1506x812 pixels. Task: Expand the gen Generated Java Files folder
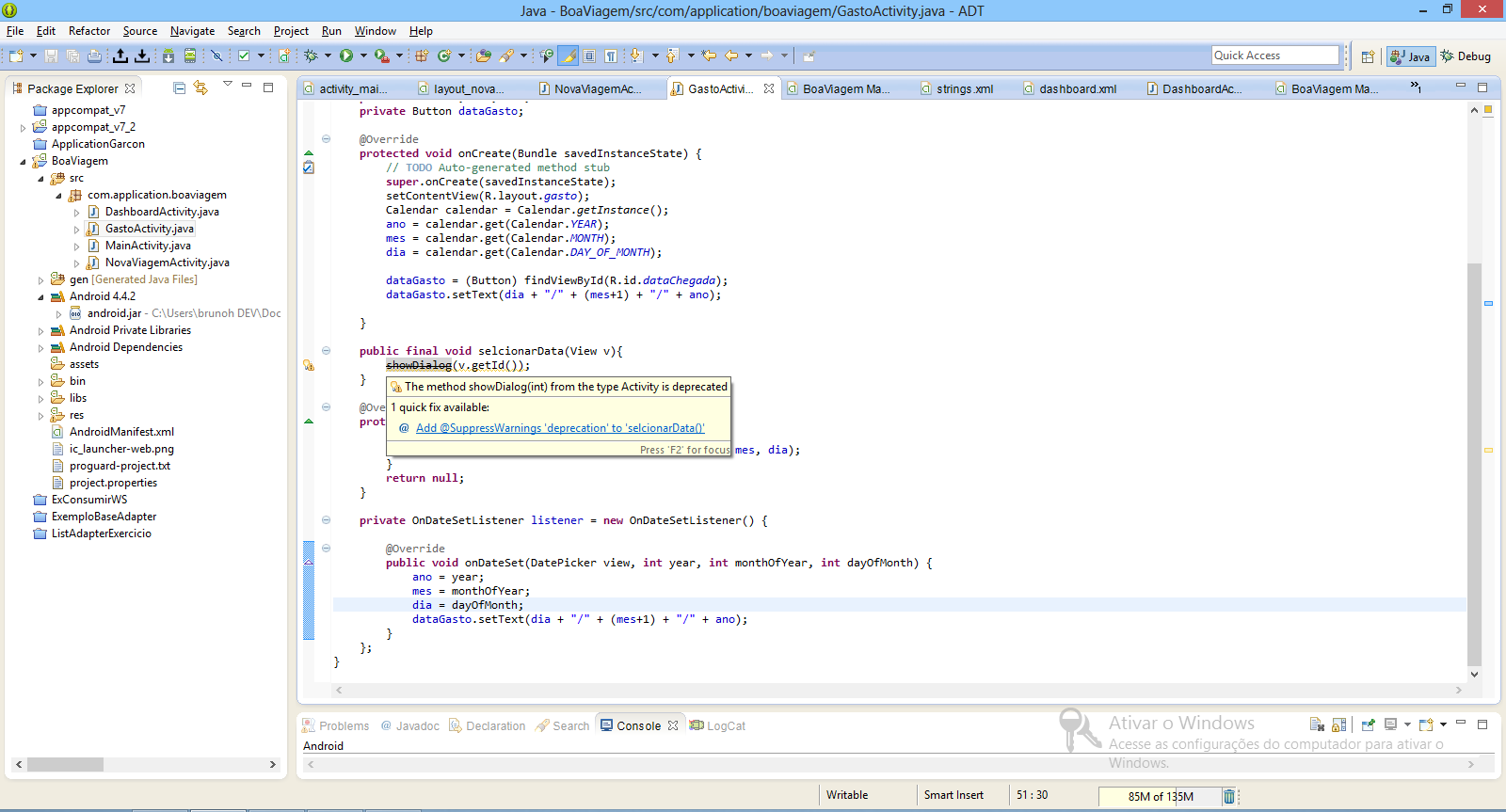coord(40,279)
